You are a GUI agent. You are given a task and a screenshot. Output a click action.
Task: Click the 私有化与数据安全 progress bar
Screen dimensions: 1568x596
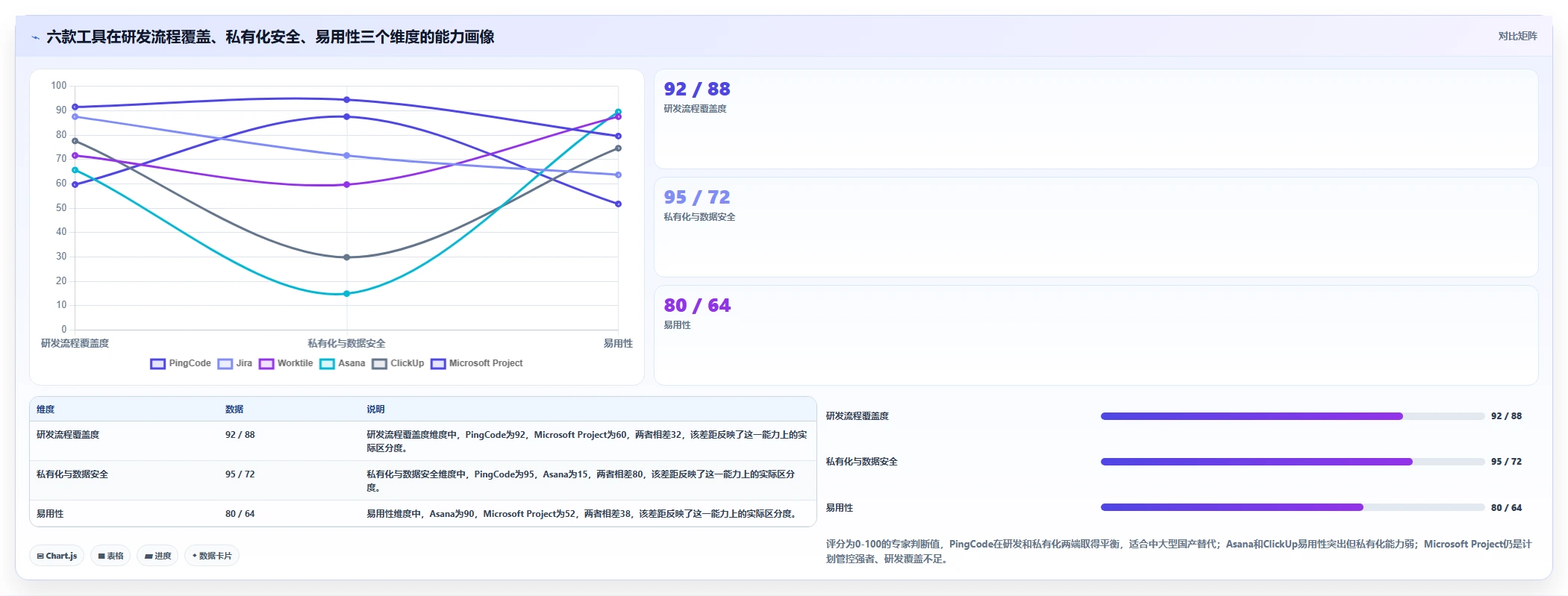pos(1293,462)
